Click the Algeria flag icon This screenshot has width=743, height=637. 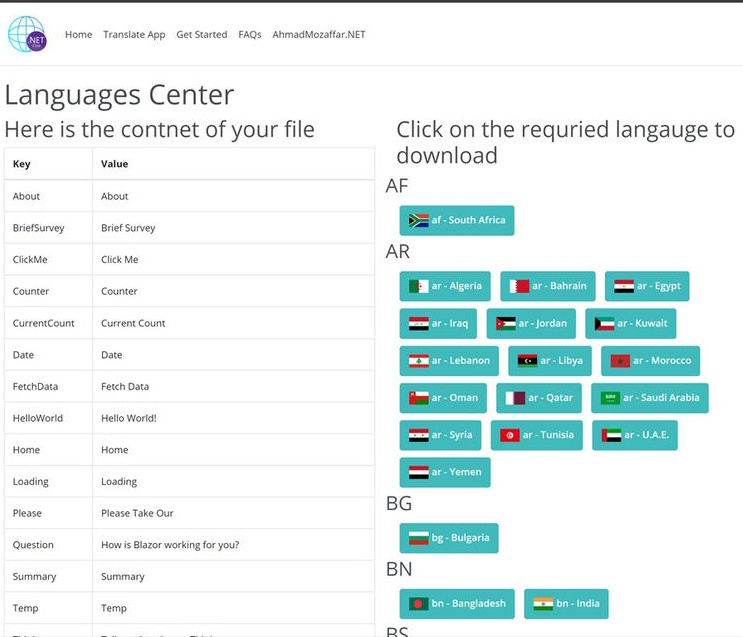click(x=418, y=287)
